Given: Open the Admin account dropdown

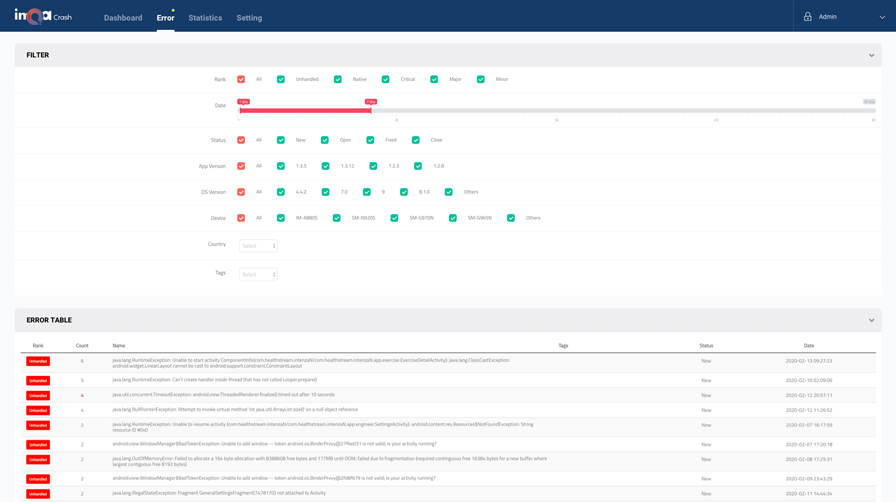Looking at the screenshot, I should 882,17.
